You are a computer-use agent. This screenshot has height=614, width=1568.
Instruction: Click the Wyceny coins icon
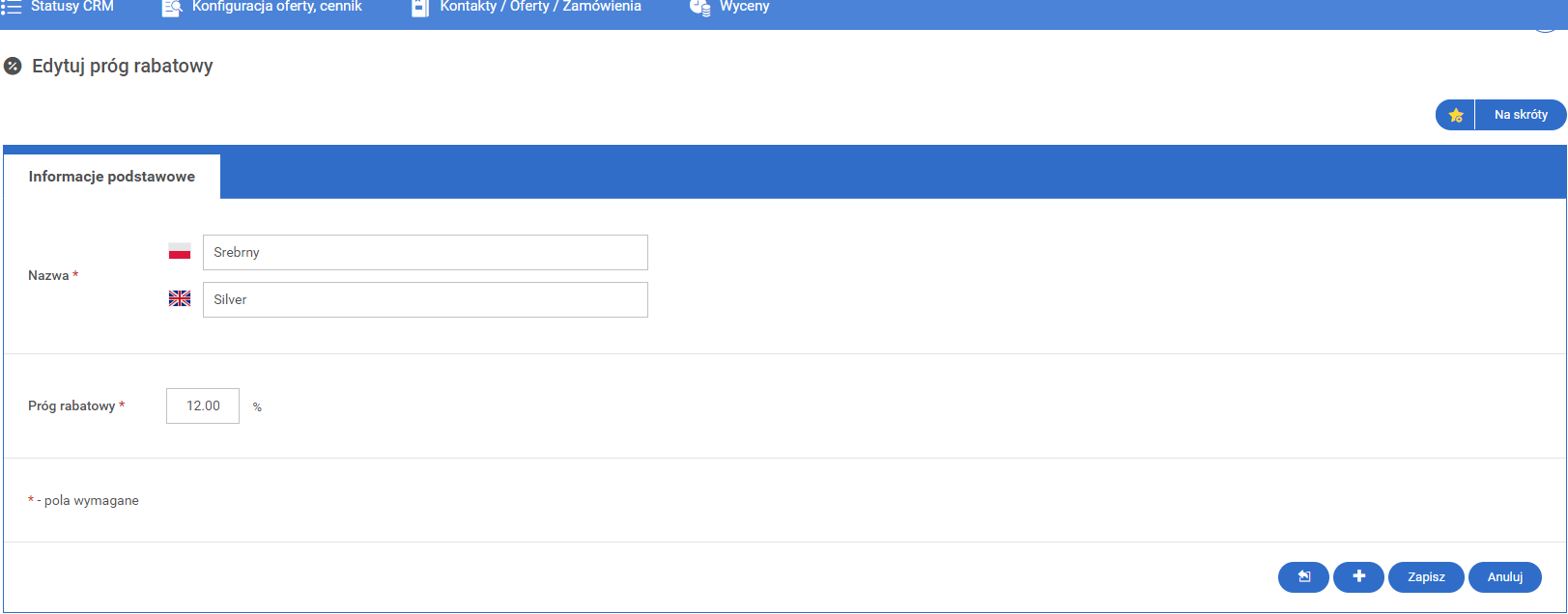(x=700, y=8)
